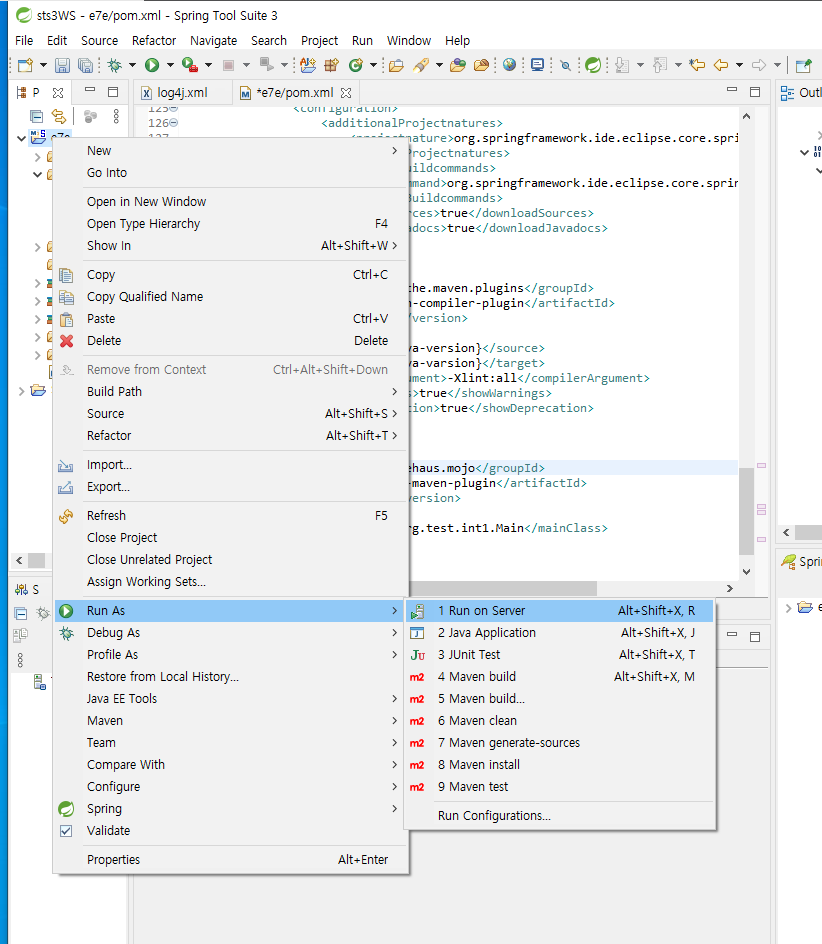The image size is (822, 944).
Task: Toggle code folding at line 126
Action: pos(173,123)
